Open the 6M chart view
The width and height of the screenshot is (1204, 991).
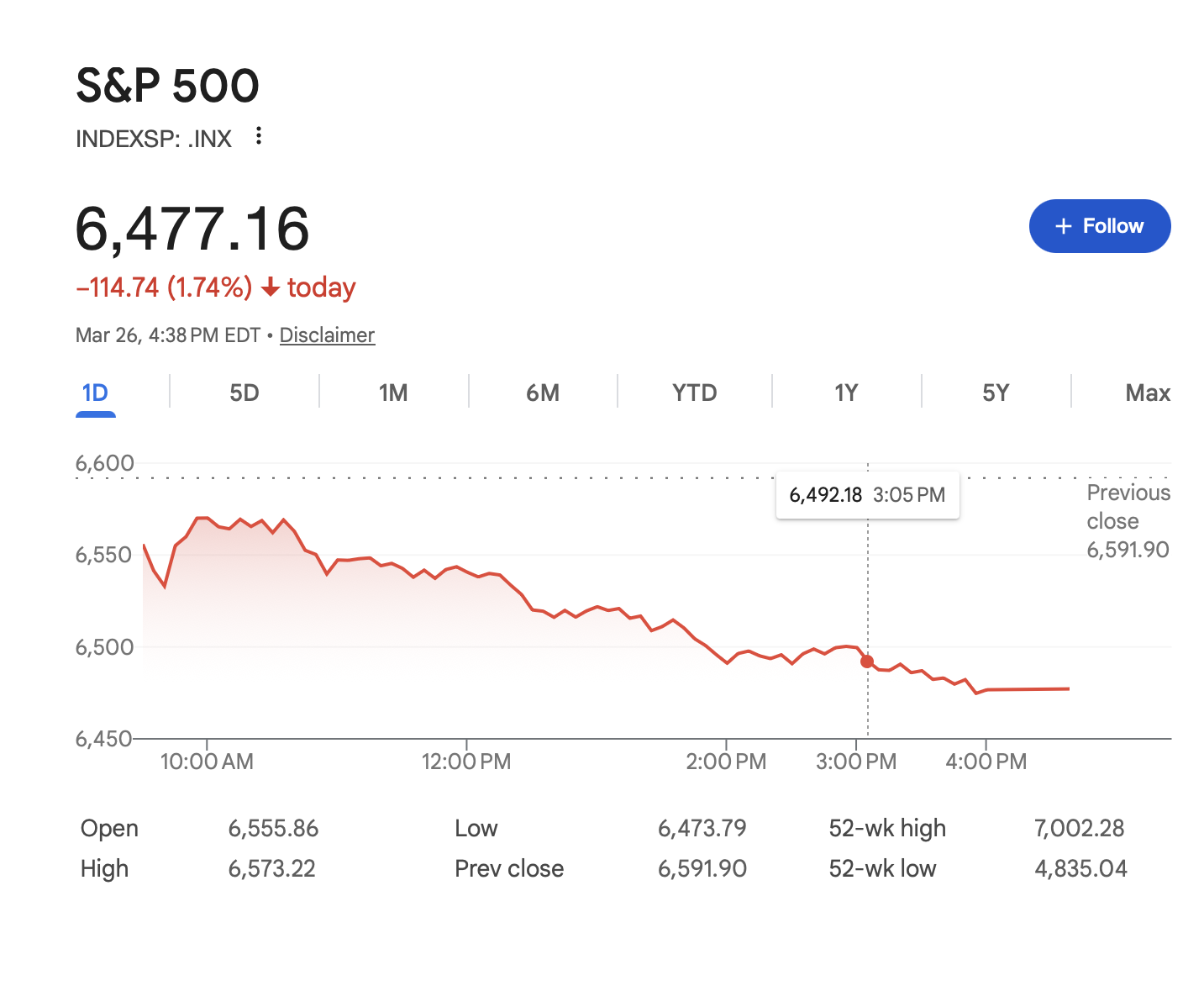pos(542,392)
